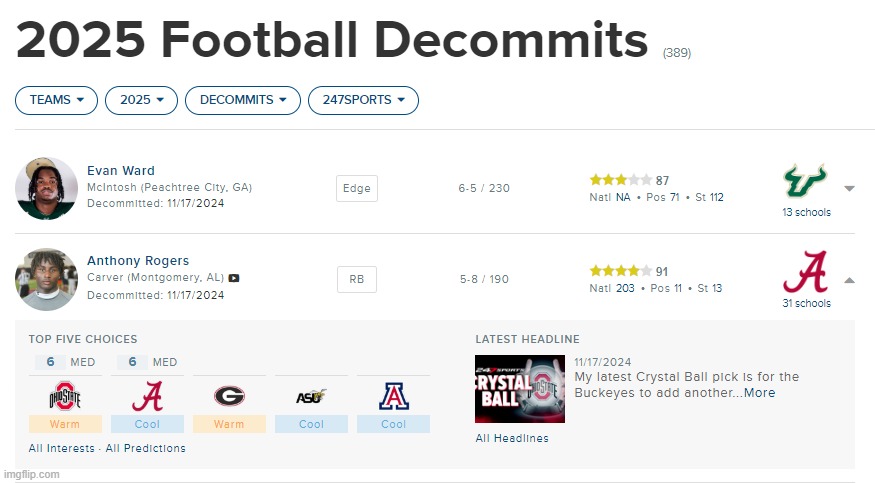Click the Crystal Ball headline thumbnail

pos(519,389)
